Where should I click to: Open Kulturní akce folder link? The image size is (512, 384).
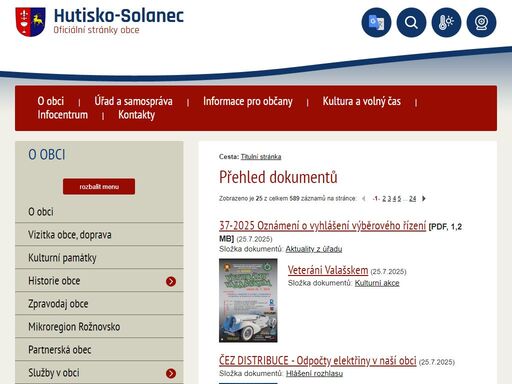point(377,283)
